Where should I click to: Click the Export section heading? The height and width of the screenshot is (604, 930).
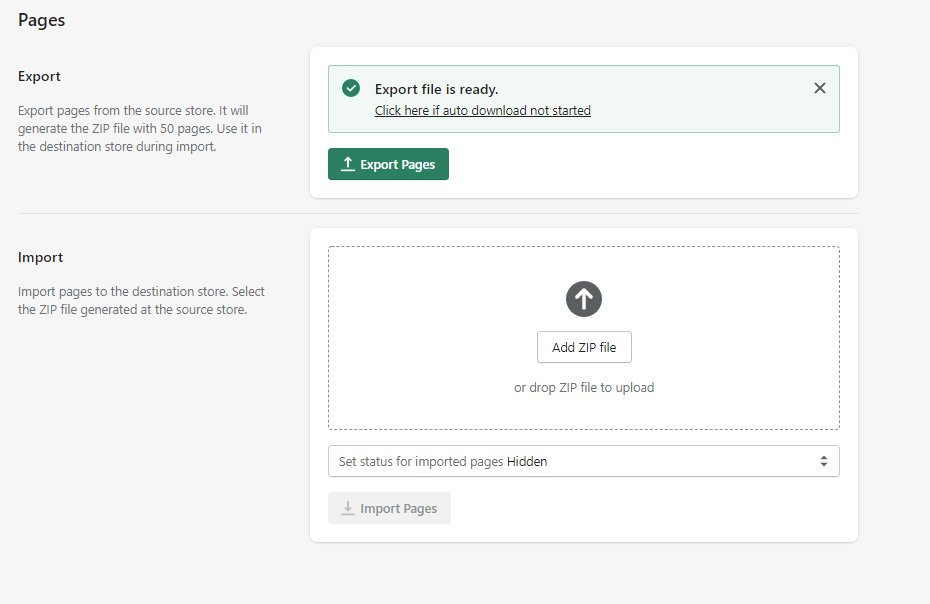pyautogui.click(x=40, y=77)
